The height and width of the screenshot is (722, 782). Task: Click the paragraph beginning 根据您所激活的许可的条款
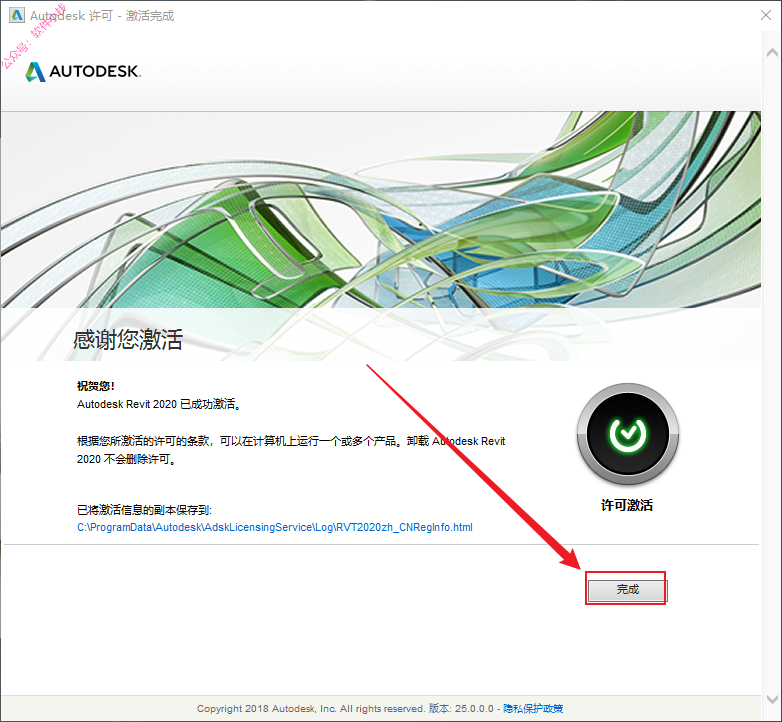(x=291, y=450)
